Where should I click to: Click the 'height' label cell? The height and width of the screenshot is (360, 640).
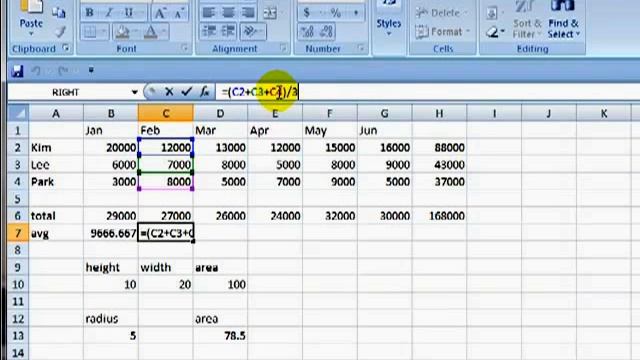tap(111, 267)
